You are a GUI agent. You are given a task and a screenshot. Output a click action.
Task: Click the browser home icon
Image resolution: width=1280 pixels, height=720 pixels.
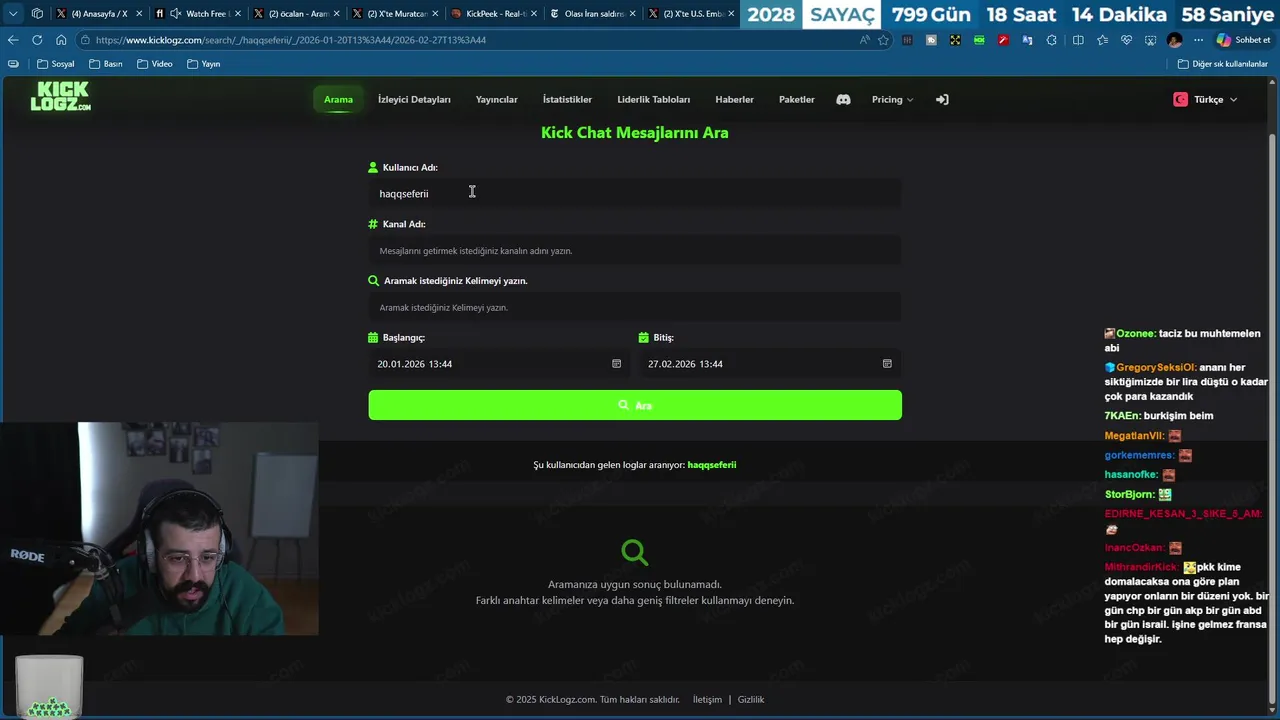point(61,40)
